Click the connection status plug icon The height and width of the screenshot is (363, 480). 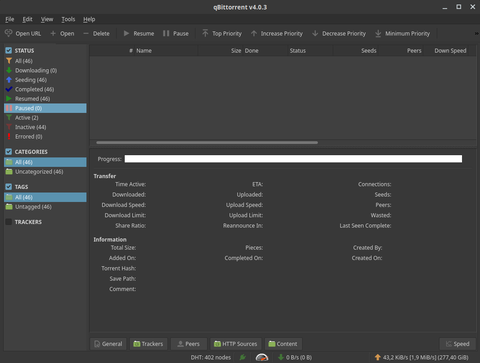coord(243,357)
